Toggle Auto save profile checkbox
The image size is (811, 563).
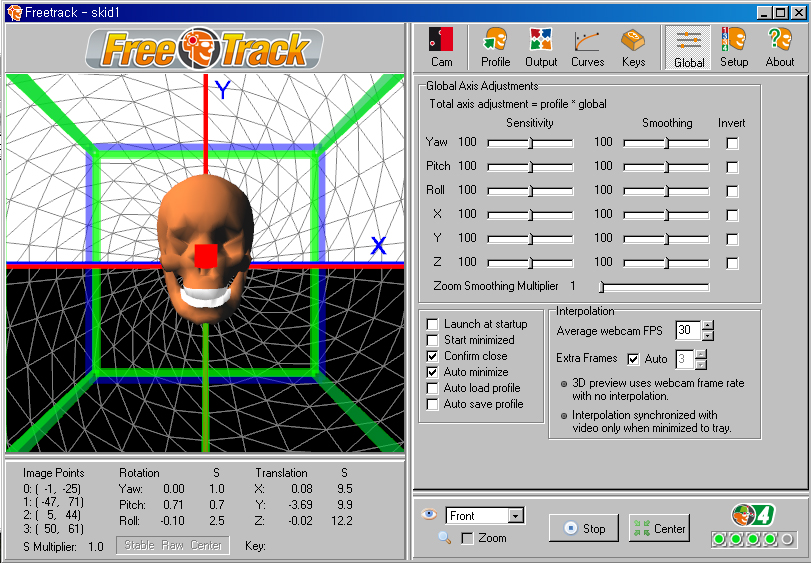click(x=432, y=404)
